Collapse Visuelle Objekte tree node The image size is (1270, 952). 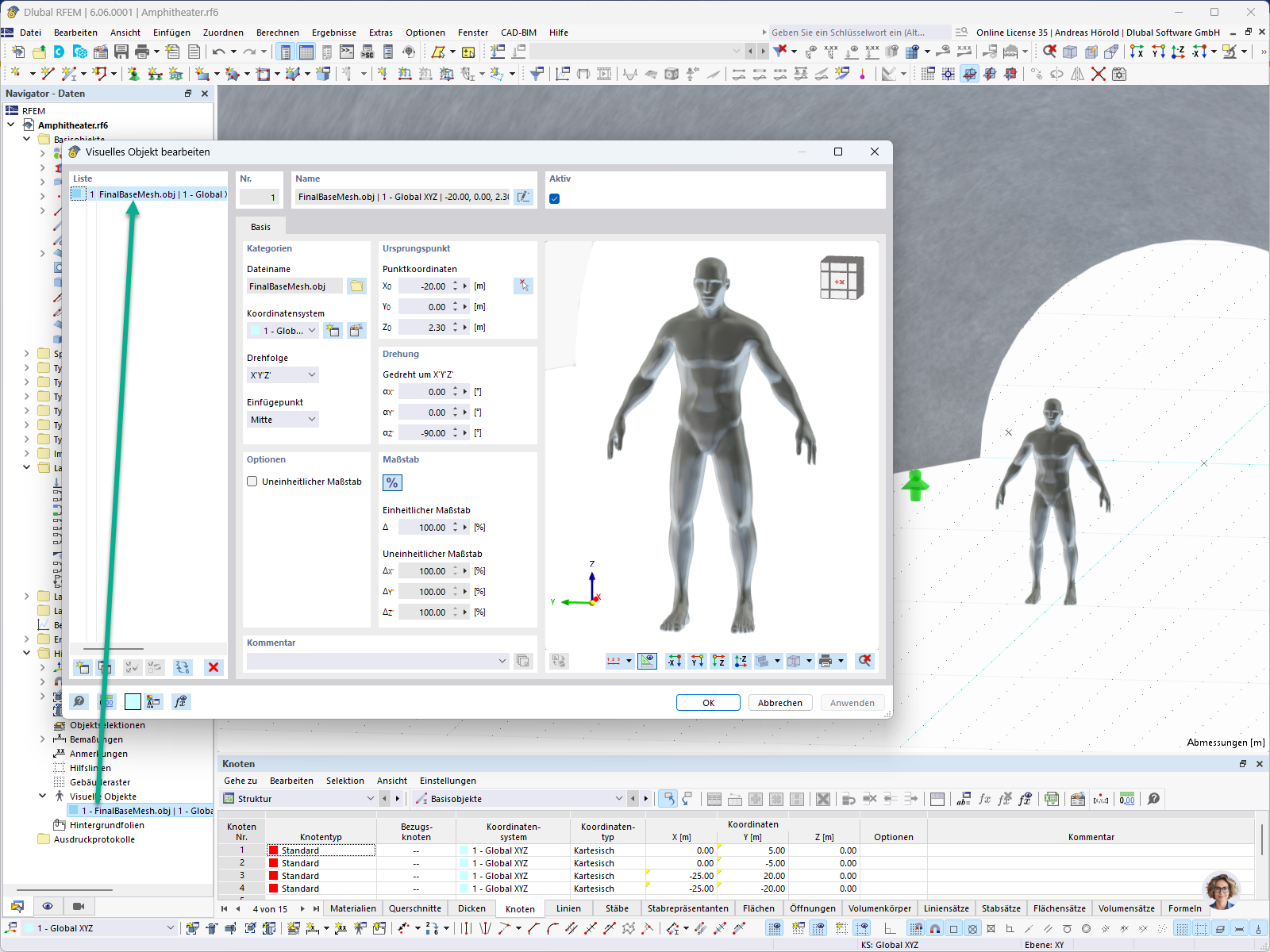[43, 797]
